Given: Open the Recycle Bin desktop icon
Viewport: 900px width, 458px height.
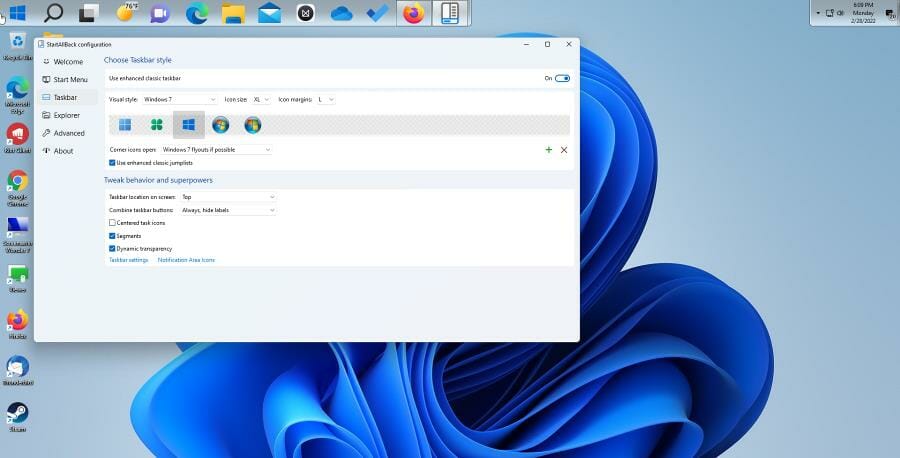Looking at the screenshot, I should (x=17, y=46).
